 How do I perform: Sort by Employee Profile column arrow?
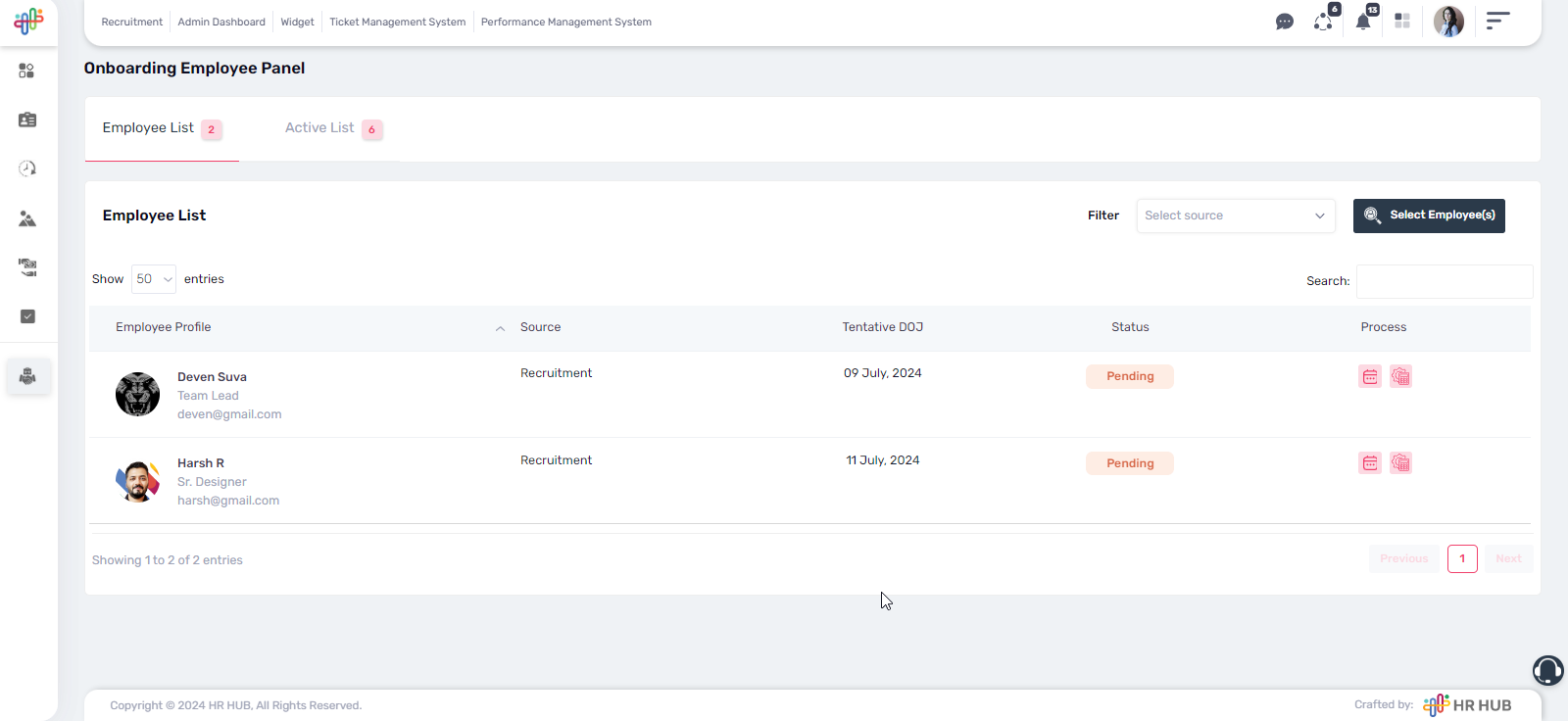pyautogui.click(x=500, y=328)
